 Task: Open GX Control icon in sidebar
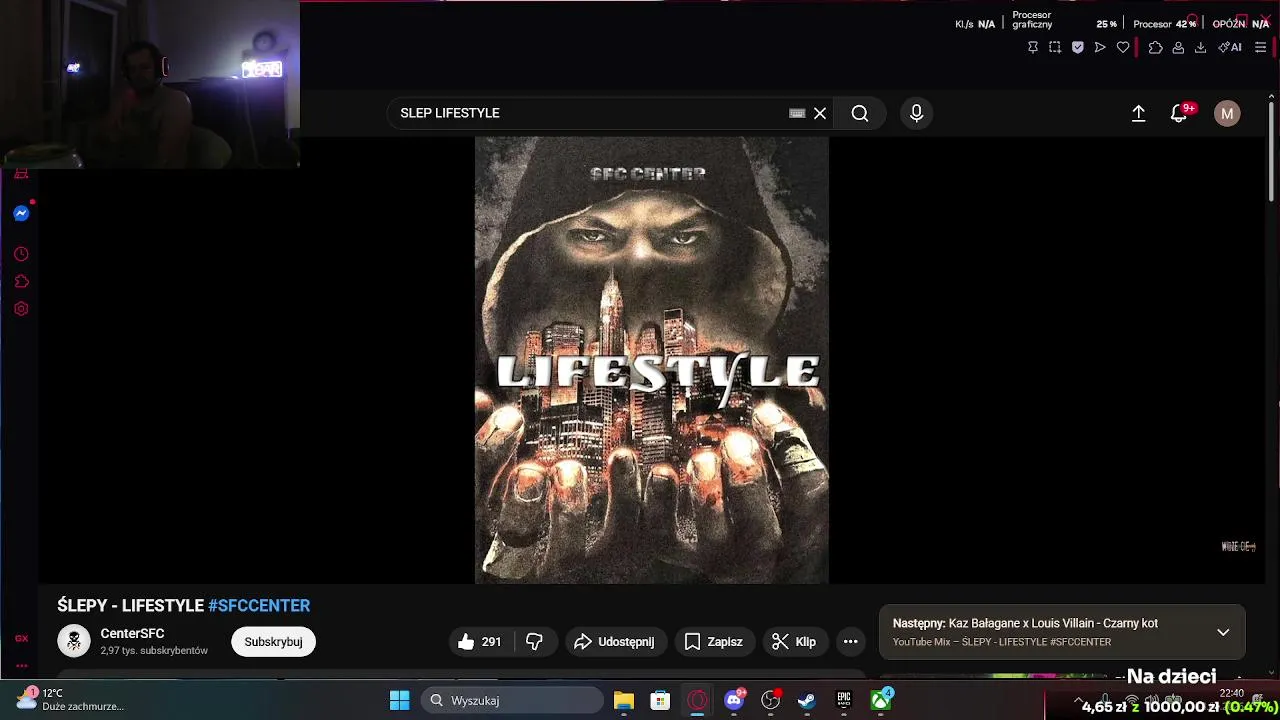pyautogui.click(x=21, y=638)
